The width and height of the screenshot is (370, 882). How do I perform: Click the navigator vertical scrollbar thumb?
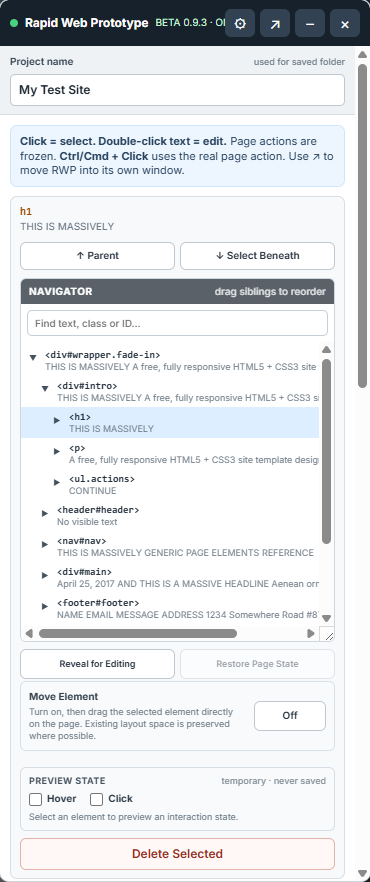tap(326, 451)
